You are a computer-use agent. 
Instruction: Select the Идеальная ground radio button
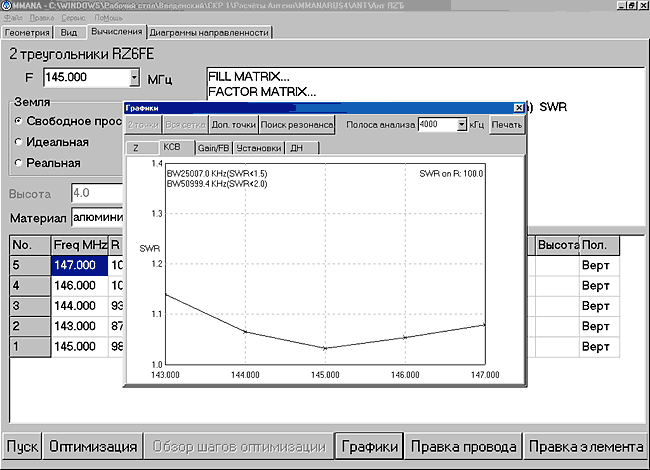(18, 142)
